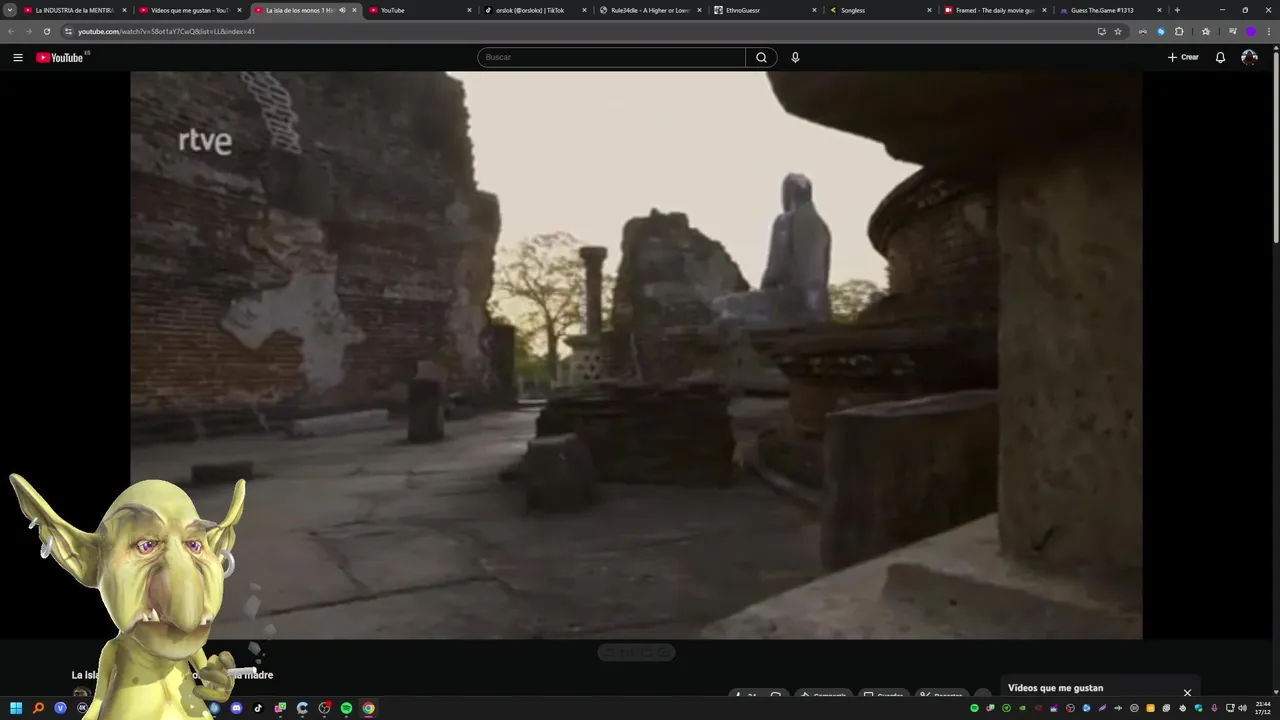This screenshot has width=1280, height=720.
Task: Open TikTok from the taskbar
Action: (258, 708)
